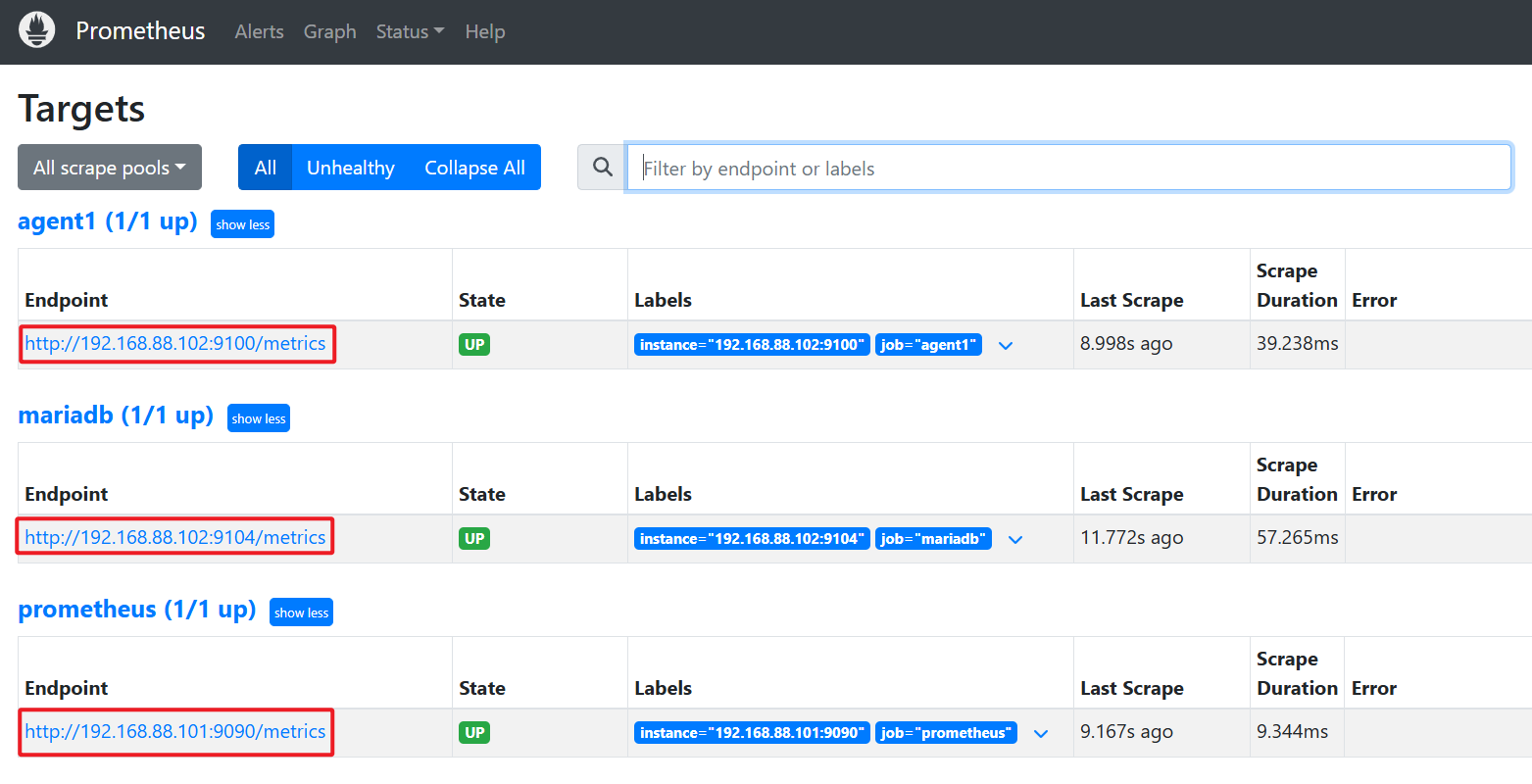Go to the Graph page
The width and height of the screenshot is (1532, 784).
click(330, 31)
